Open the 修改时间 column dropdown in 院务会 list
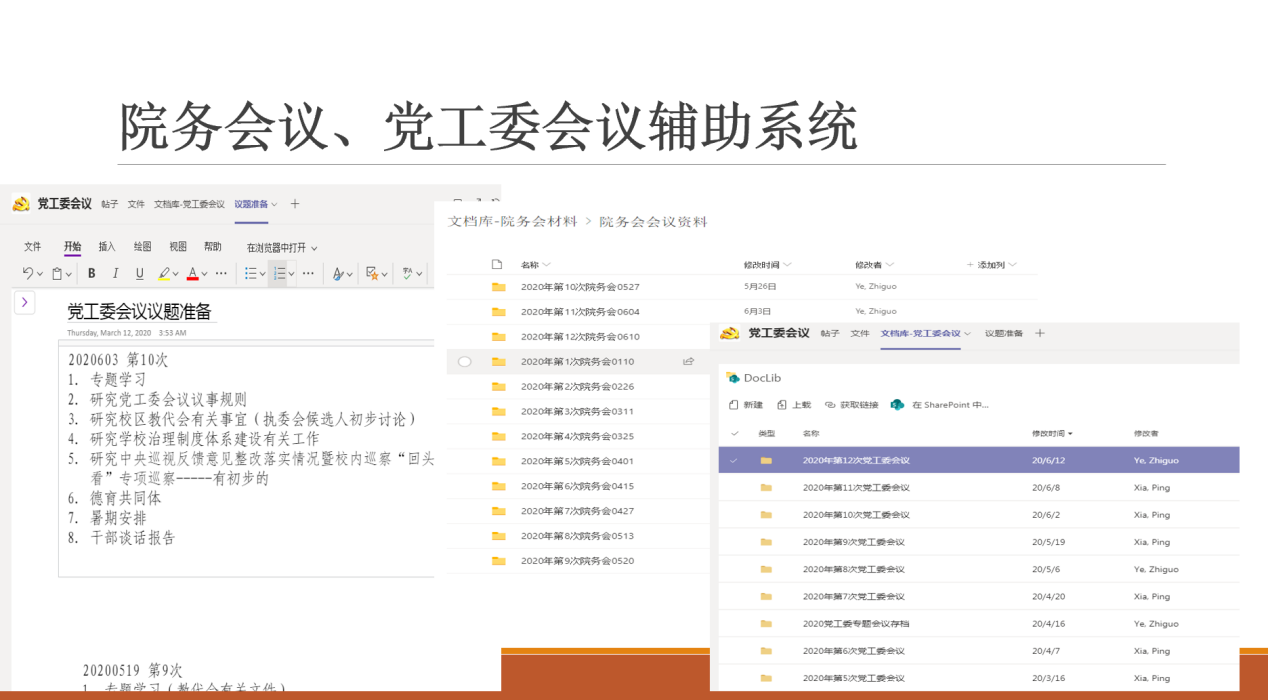 pos(787,265)
